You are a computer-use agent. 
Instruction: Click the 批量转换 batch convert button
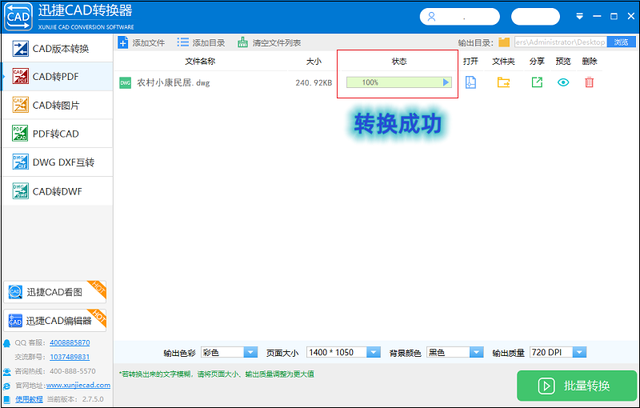tap(576, 386)
